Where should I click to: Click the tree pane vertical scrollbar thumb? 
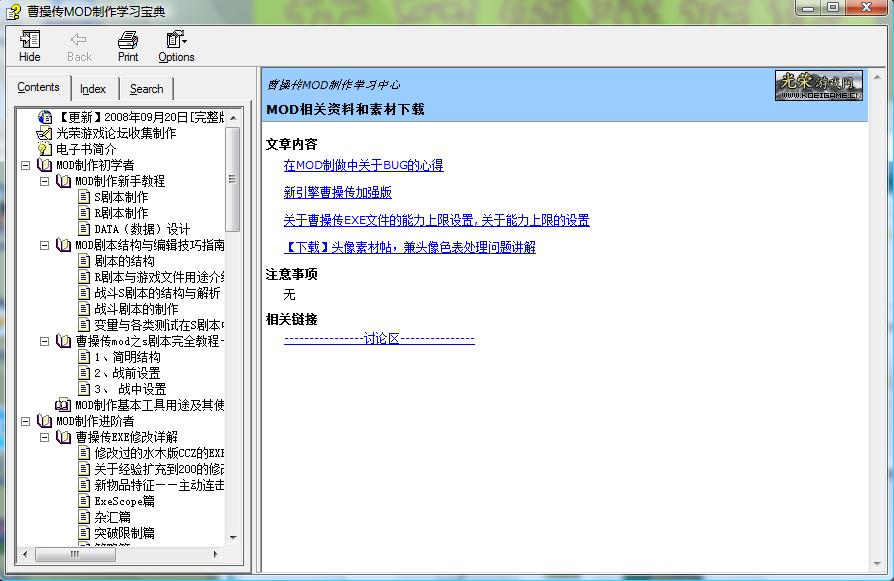[x=232, y=179]
